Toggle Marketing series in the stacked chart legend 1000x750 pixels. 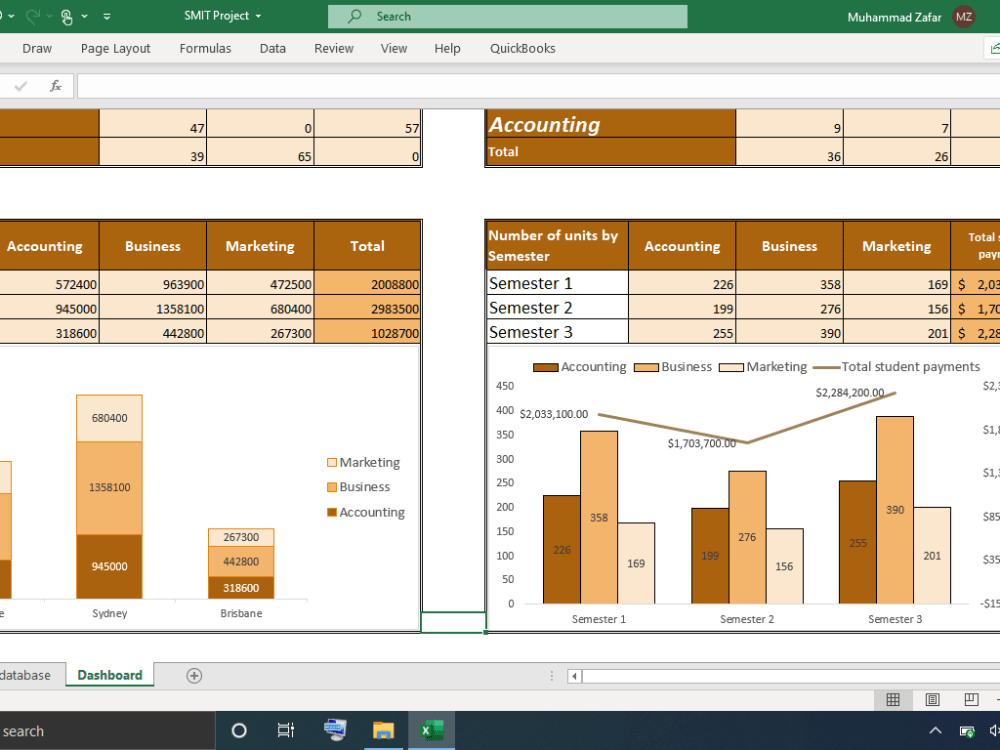(x=363, y=462)
